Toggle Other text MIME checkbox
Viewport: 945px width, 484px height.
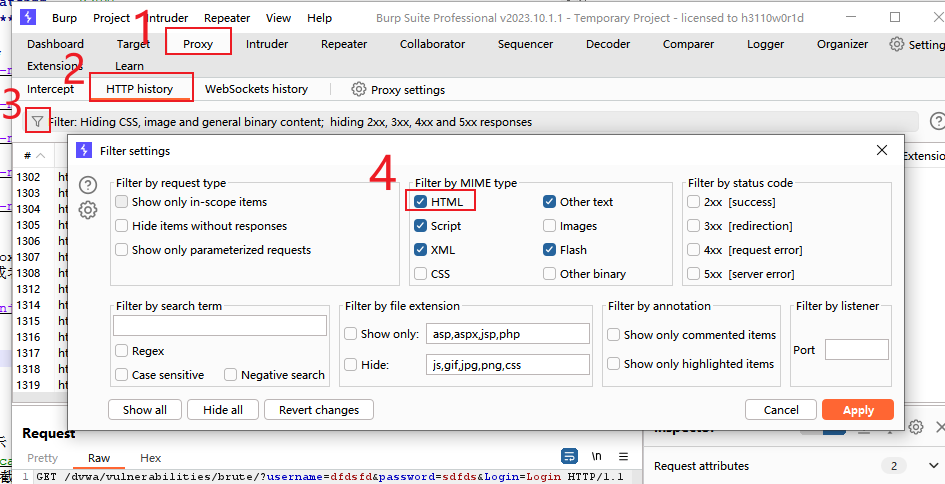coord(549,202)
